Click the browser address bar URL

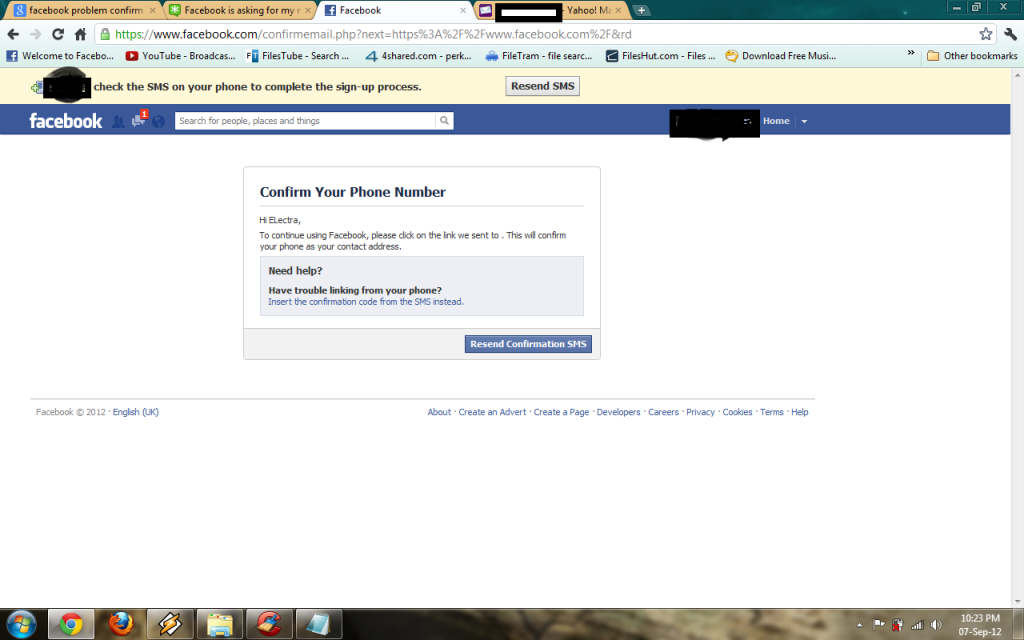pos(374,34)
